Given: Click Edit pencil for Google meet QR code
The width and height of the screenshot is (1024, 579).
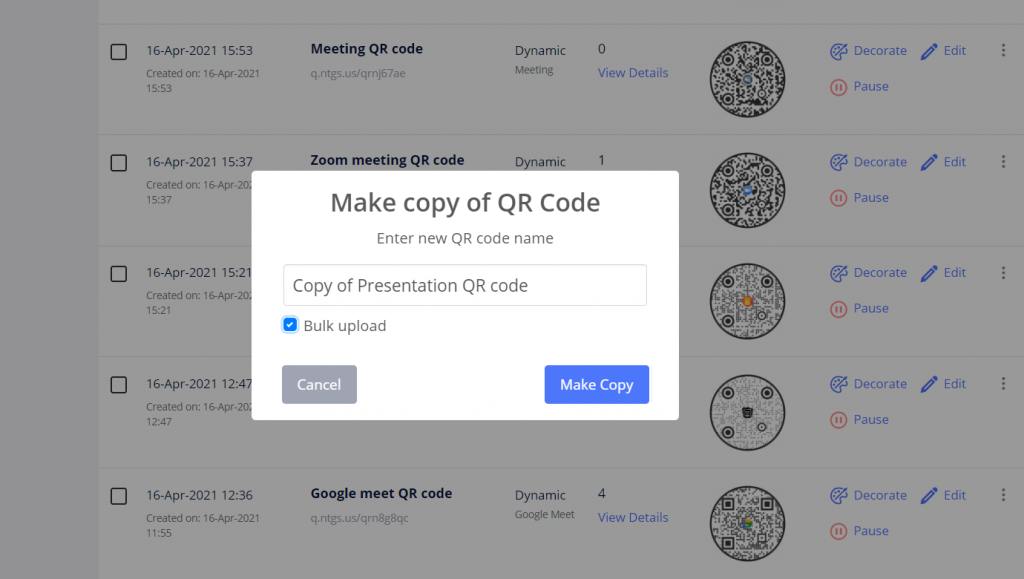Looking at the screenshot, I should click(x=929, y=496).
